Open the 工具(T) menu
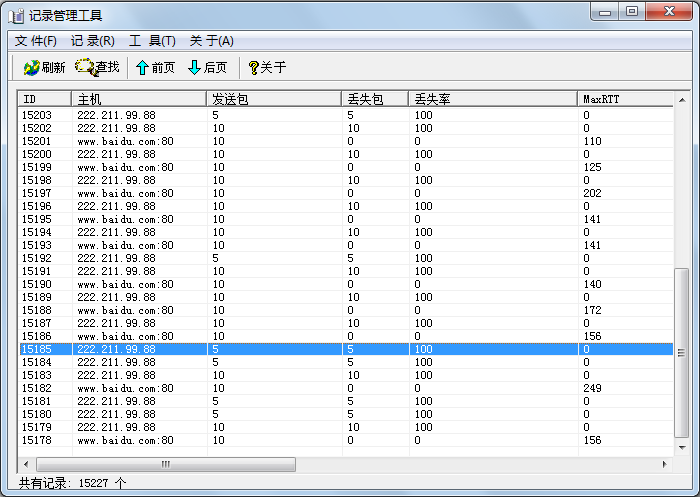 click(152, 41)
